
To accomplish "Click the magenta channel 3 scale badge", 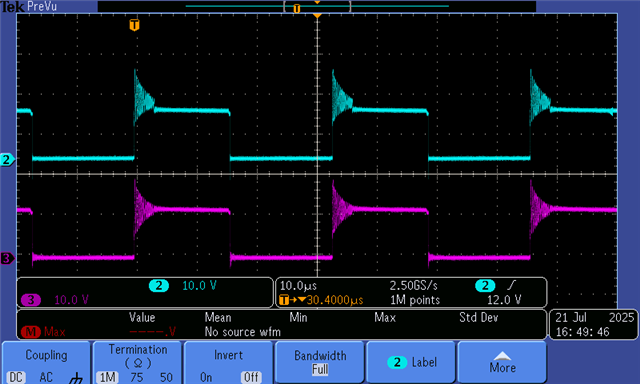I will [x=31, y=300].
